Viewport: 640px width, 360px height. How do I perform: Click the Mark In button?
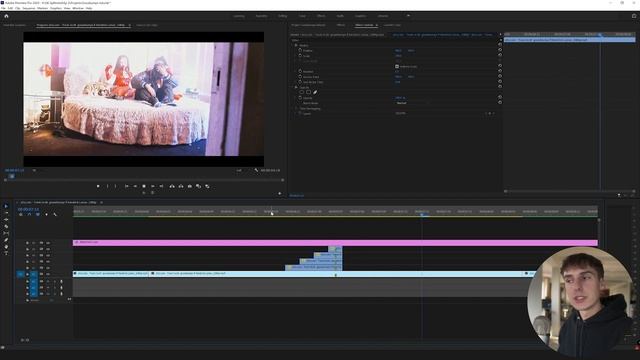[107, 186]
